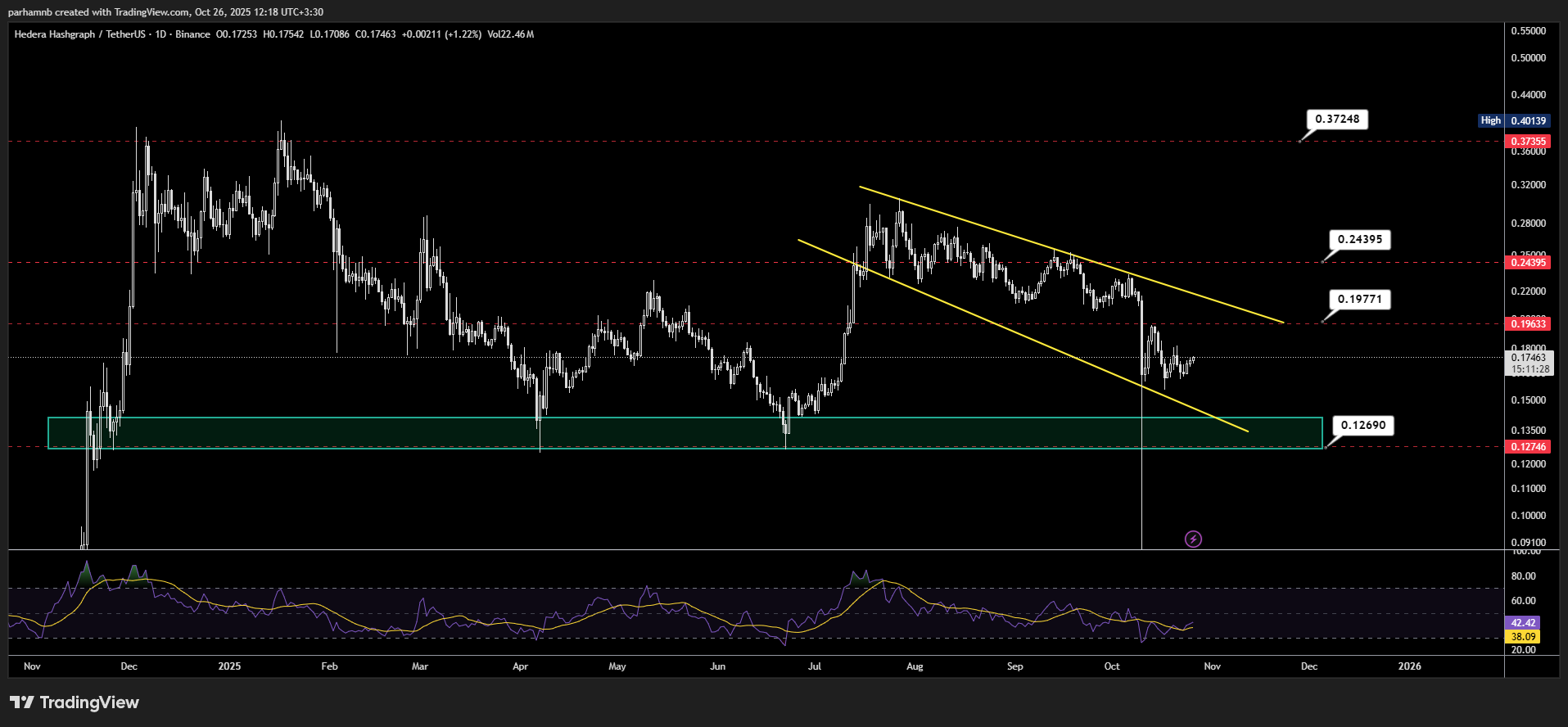Image resolution: width=1568 pixels, height=727 pixels.
Task: Click the blue High label tag
Action: coord(1490,121)
